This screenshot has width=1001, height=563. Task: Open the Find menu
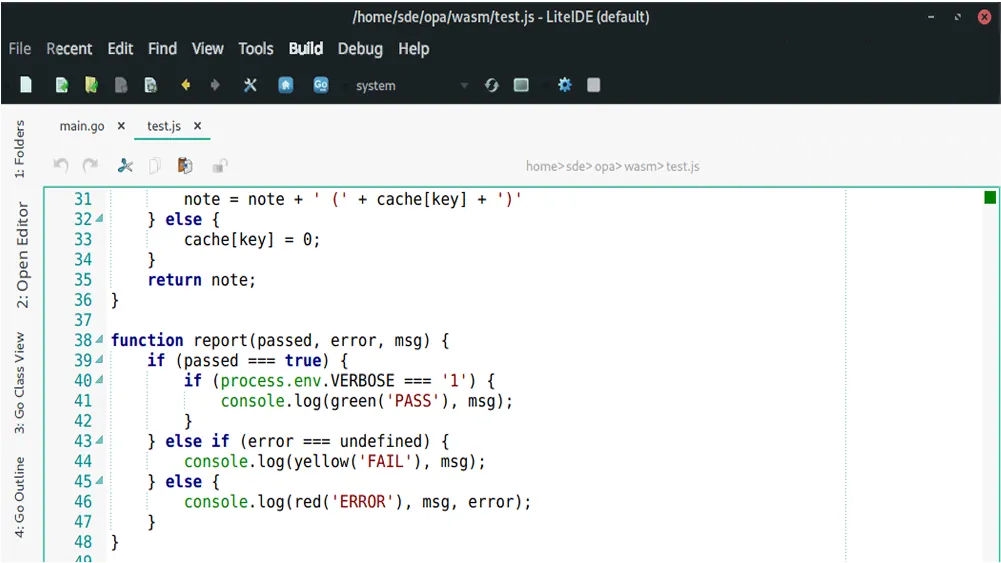[162, 49]
